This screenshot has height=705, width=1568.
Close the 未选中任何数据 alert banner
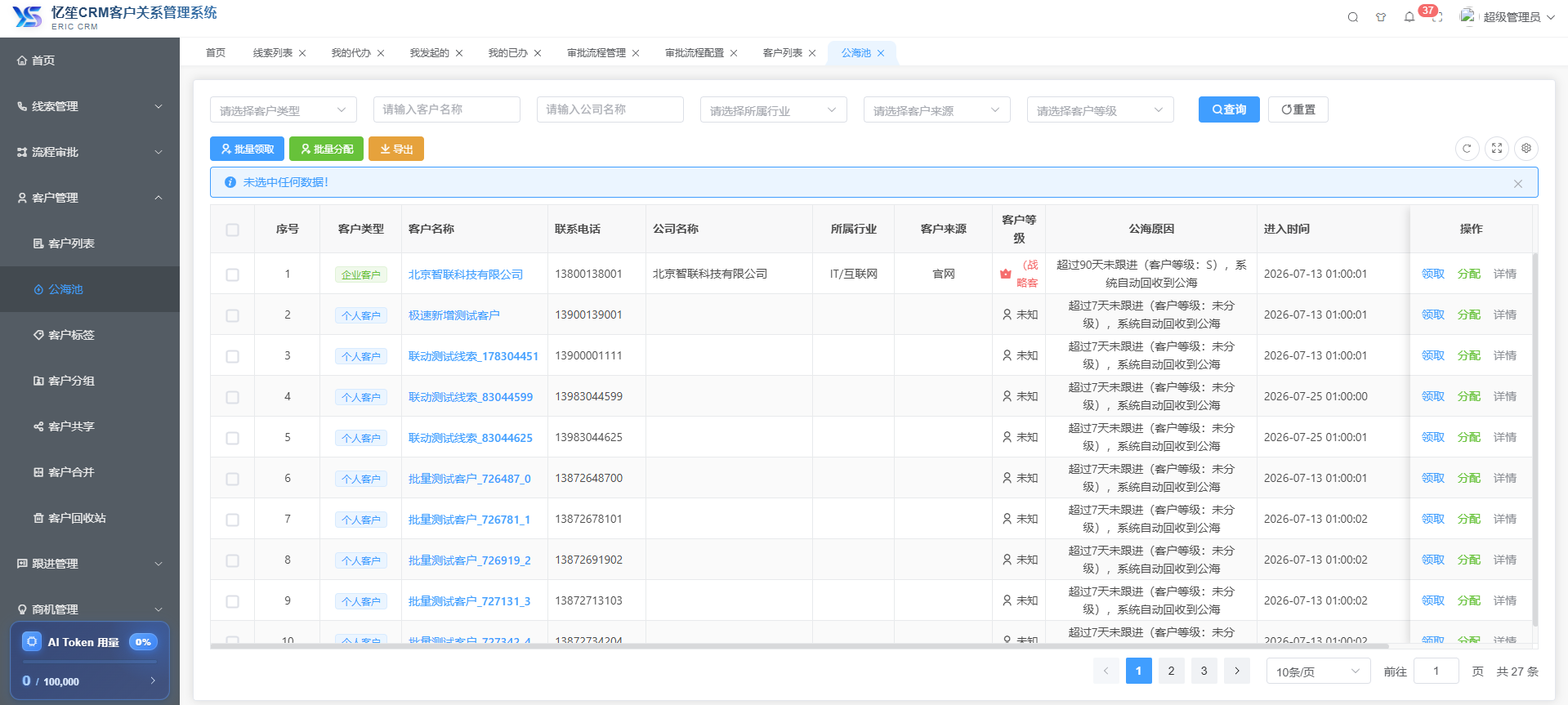tap(1518, 184)
